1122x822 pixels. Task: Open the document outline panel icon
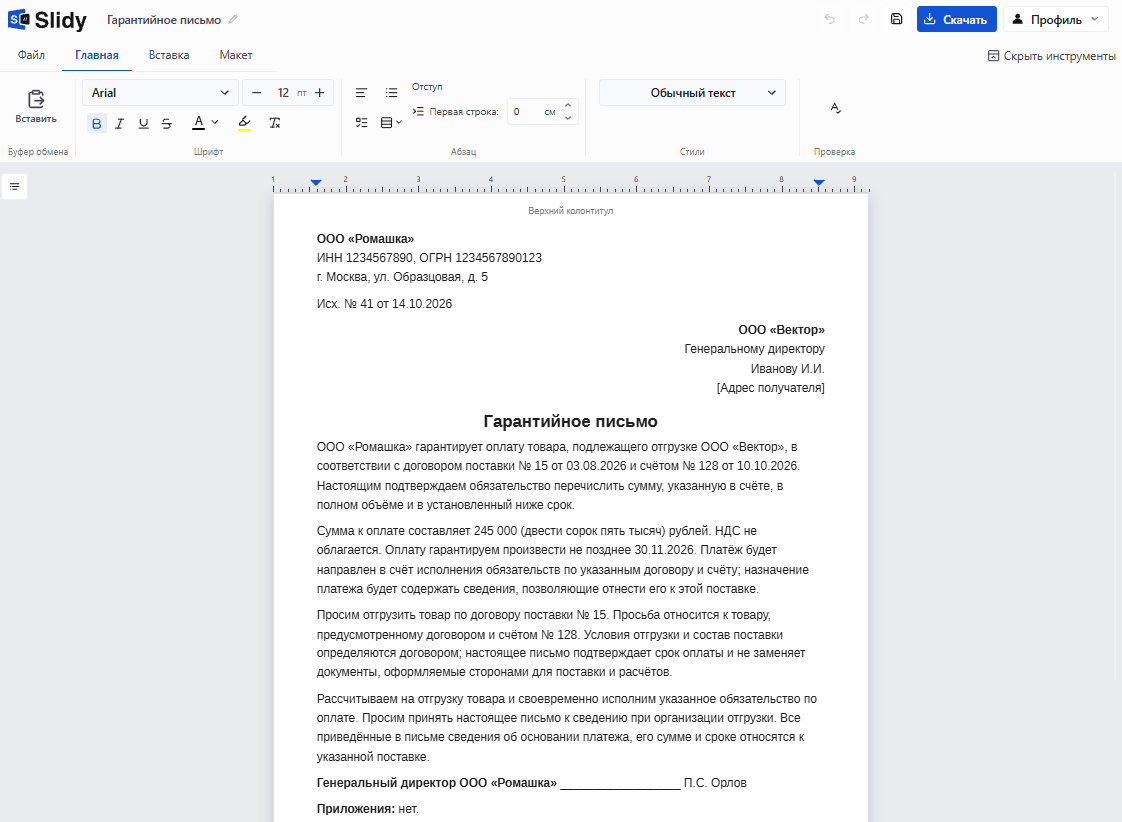point(14,187)
